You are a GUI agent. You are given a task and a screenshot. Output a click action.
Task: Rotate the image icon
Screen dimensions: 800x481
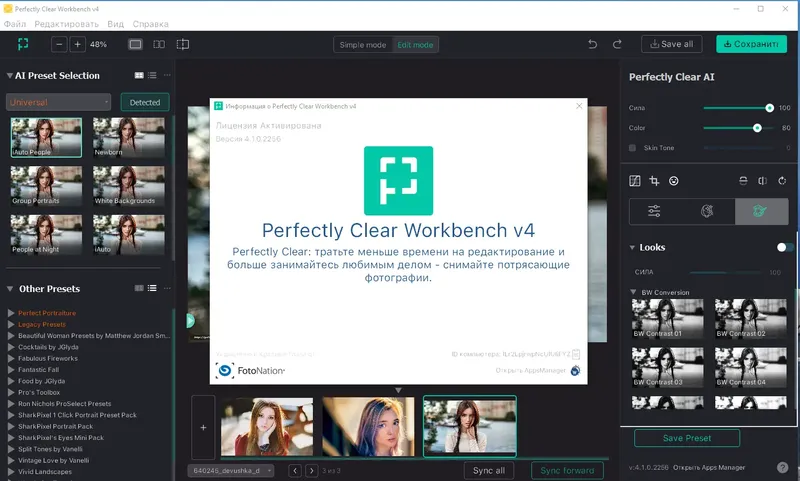tap(782, 181)
